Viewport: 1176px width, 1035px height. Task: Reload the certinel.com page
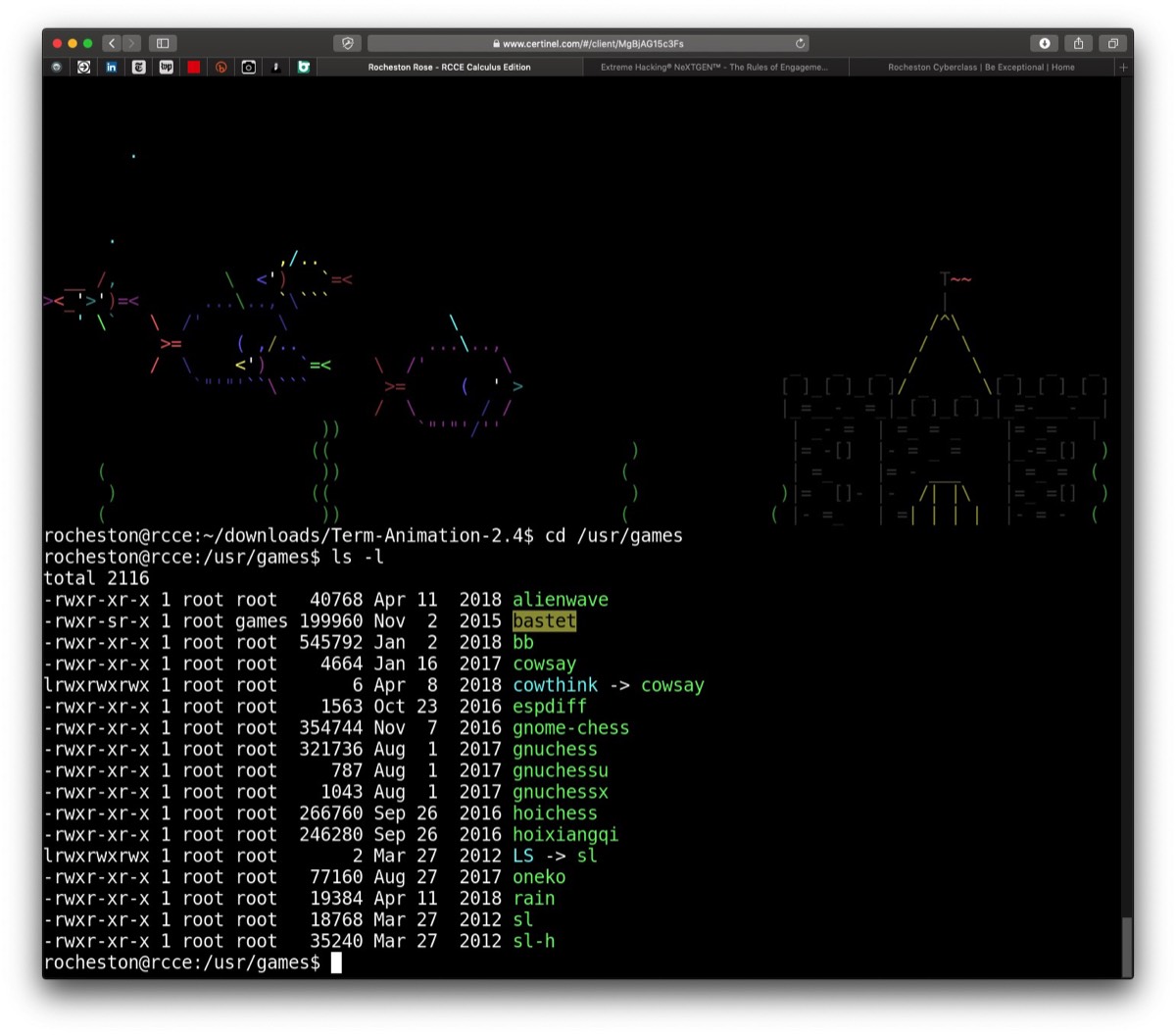(801, 43)
